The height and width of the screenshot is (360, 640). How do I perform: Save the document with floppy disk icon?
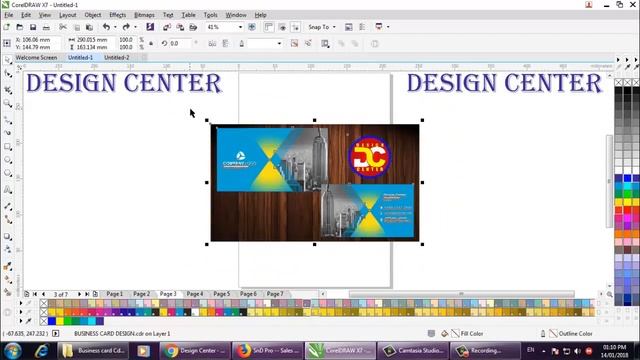coord(33,27)
